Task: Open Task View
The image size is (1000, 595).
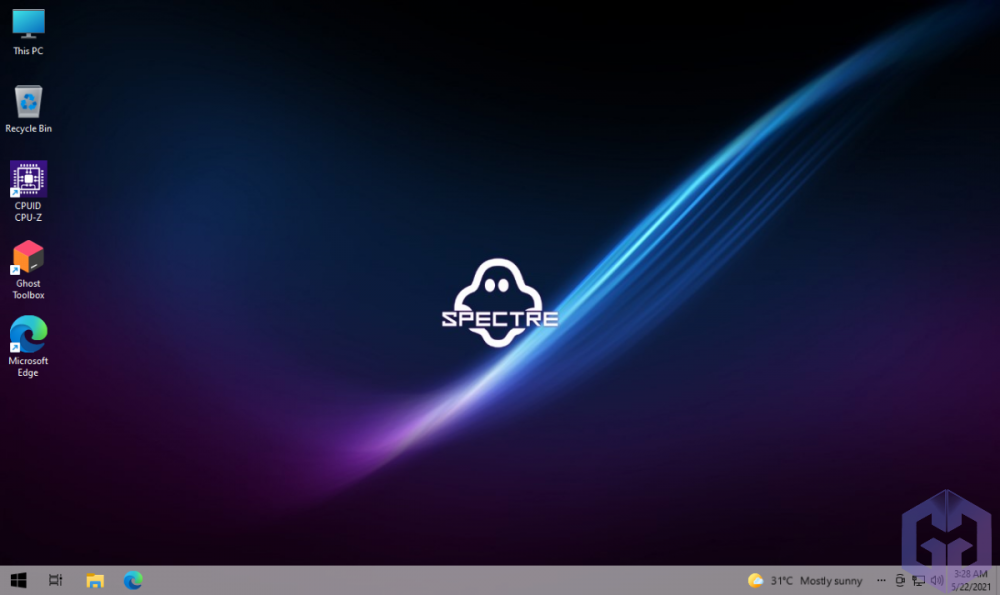Action: (55, 580)
